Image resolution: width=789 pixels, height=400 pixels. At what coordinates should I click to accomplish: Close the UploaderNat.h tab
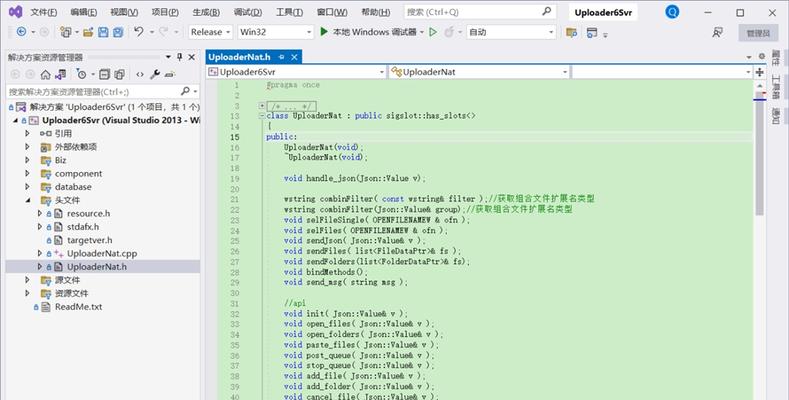[x=294, y=57]
